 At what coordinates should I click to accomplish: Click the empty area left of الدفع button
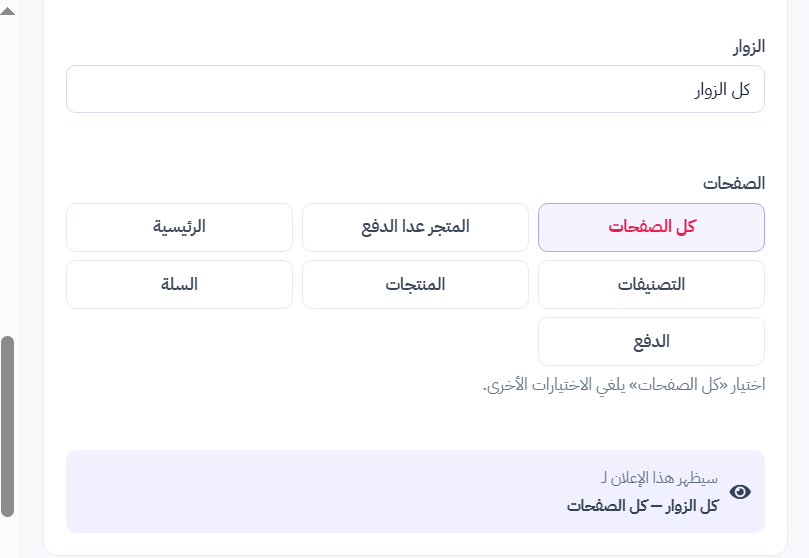click(x=297, y=341)
